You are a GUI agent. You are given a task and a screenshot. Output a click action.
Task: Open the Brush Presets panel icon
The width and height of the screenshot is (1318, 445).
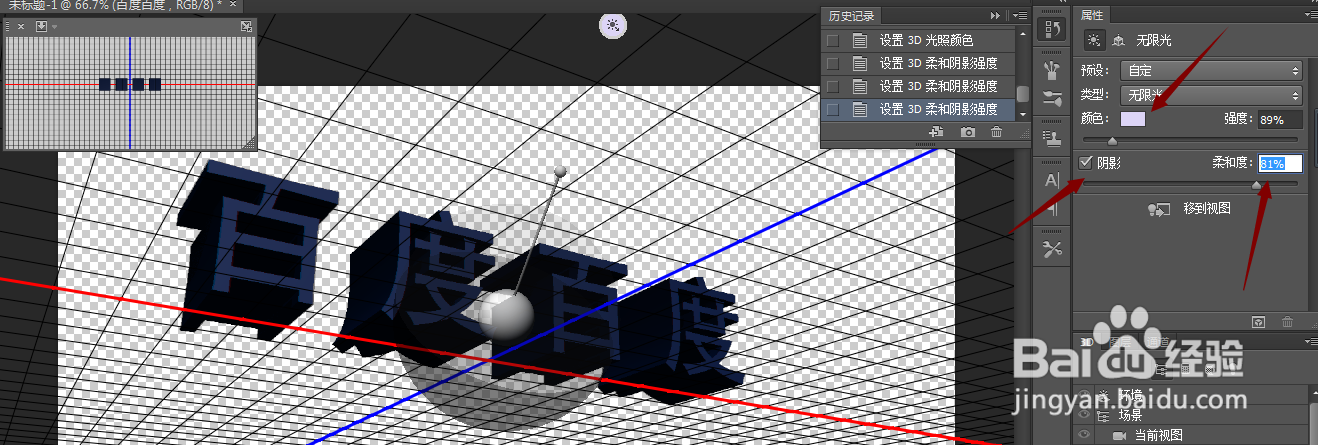pyautogui.click(x=1051, y=70)
